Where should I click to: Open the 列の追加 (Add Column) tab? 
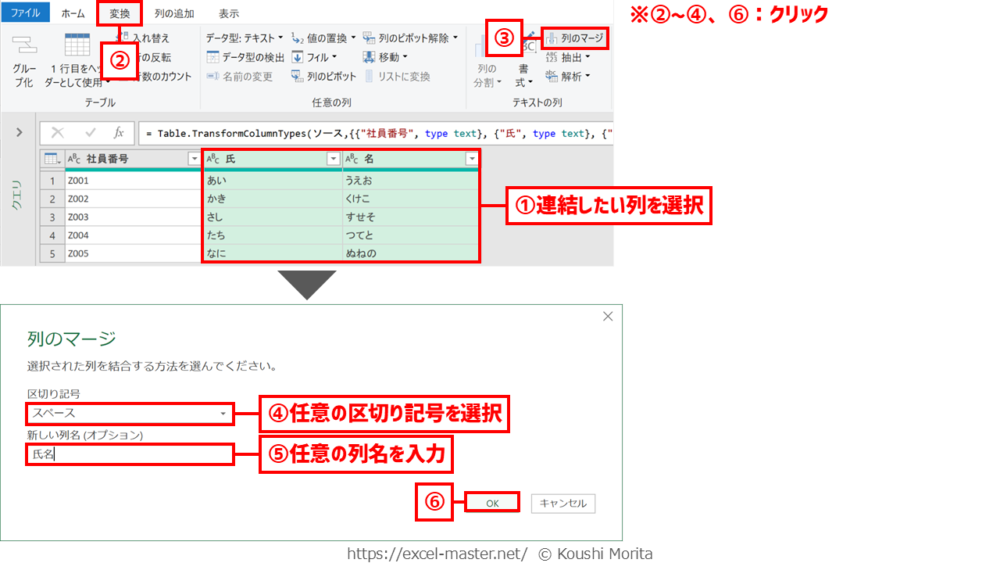174,13
